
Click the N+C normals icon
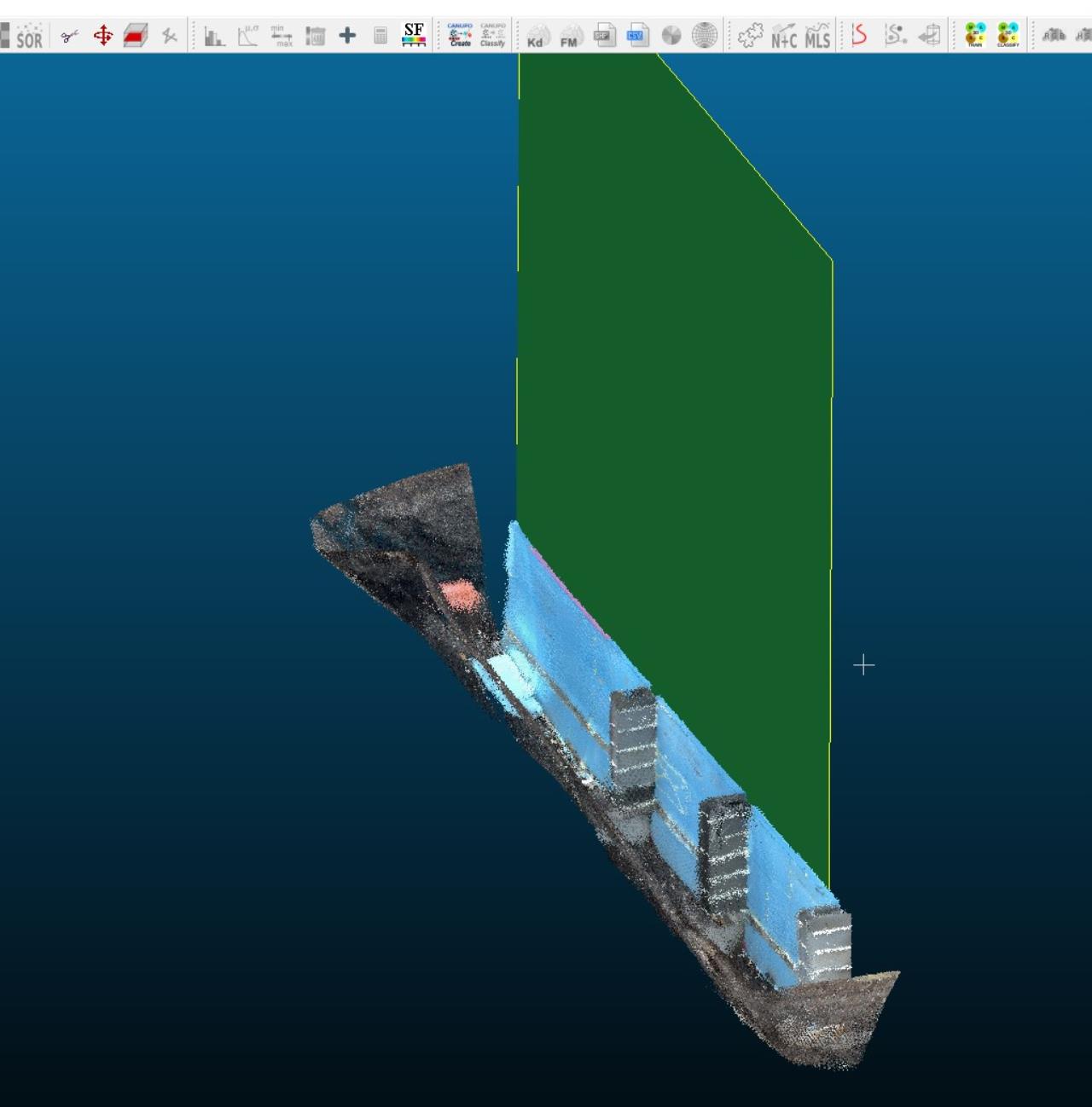783,36
